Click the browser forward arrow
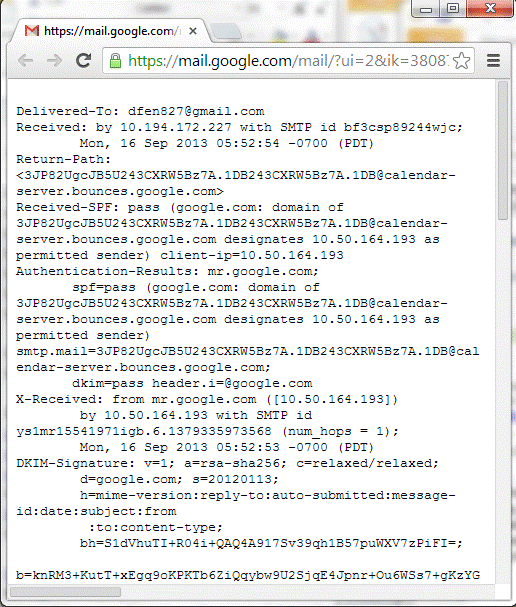The height and width of the screenshot is (607, 516). click(54, 61)
